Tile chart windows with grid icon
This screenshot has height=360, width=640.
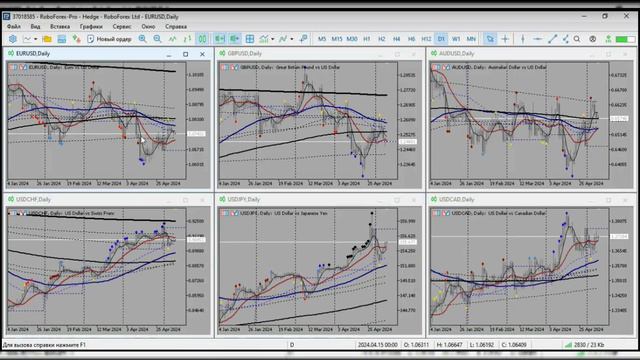click(250, 39)
